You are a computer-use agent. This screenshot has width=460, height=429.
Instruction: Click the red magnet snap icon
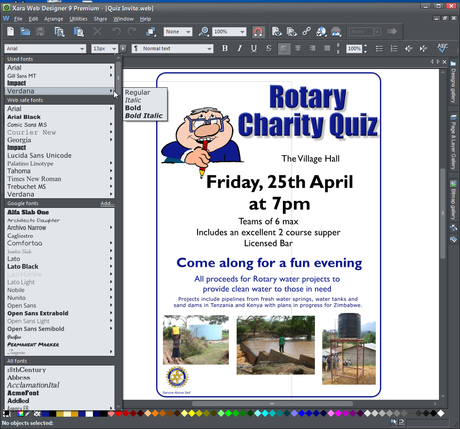click(258, 32)
